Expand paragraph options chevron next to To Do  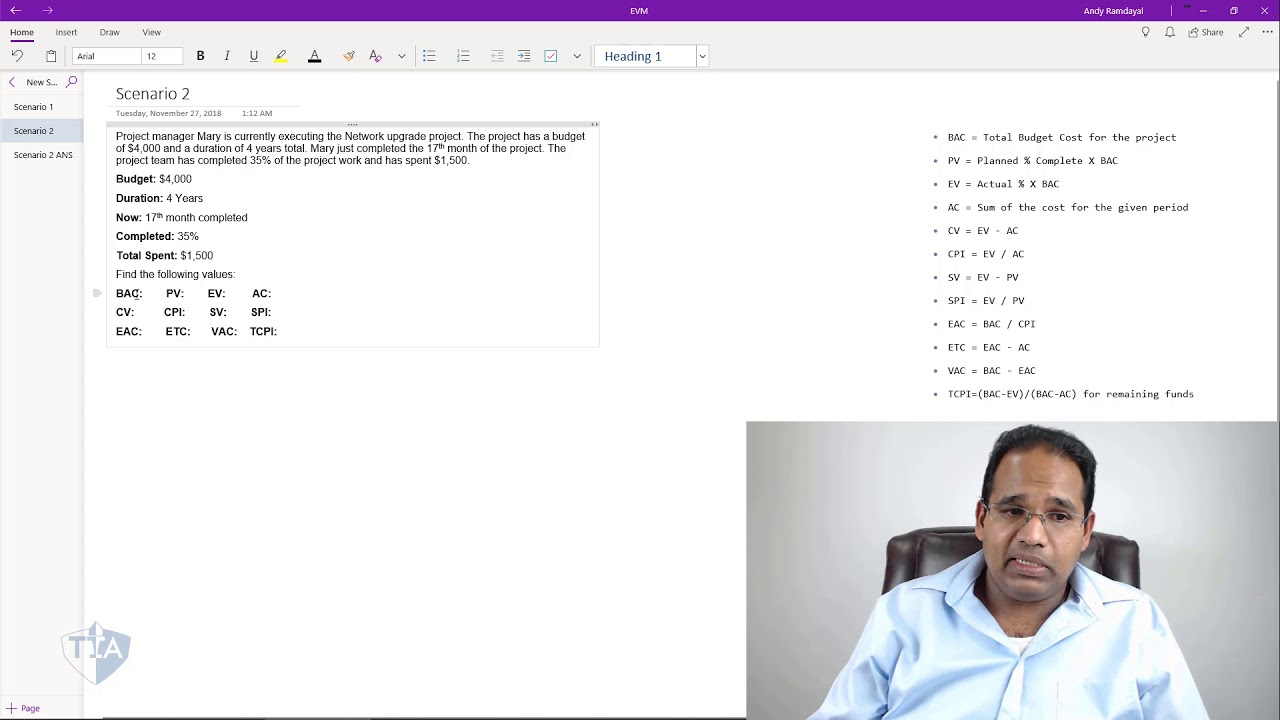(577, 56)
